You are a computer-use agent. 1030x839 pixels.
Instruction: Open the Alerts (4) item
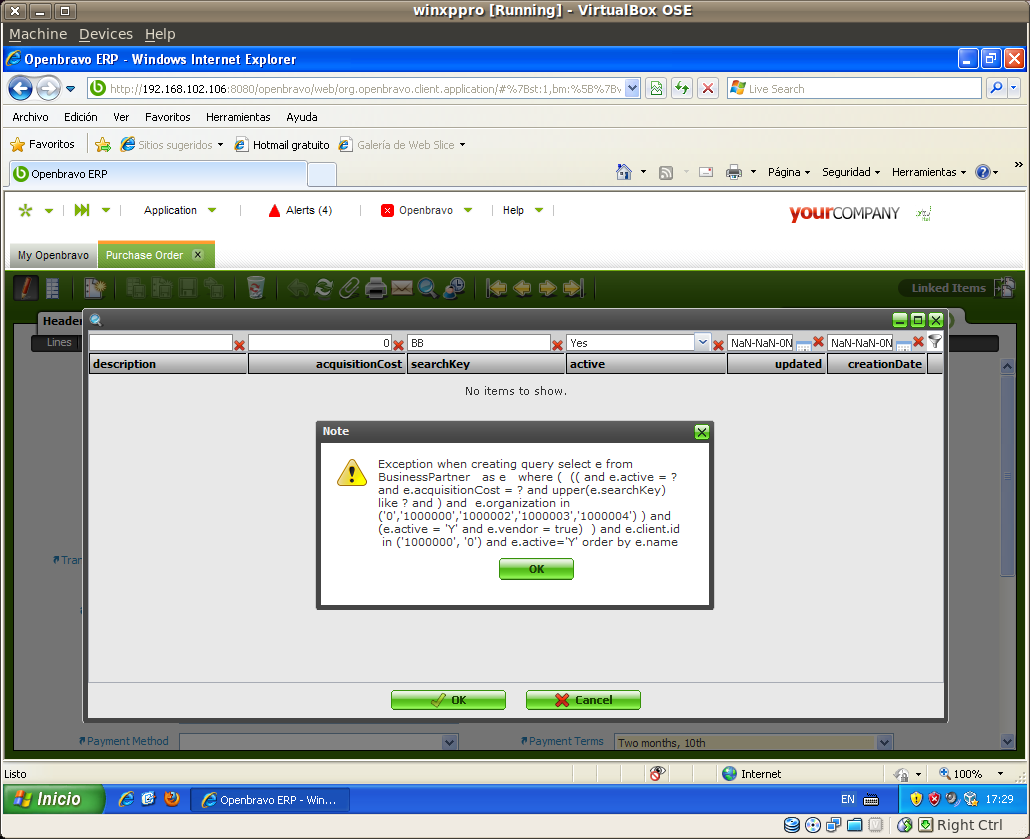coord(301,210)
